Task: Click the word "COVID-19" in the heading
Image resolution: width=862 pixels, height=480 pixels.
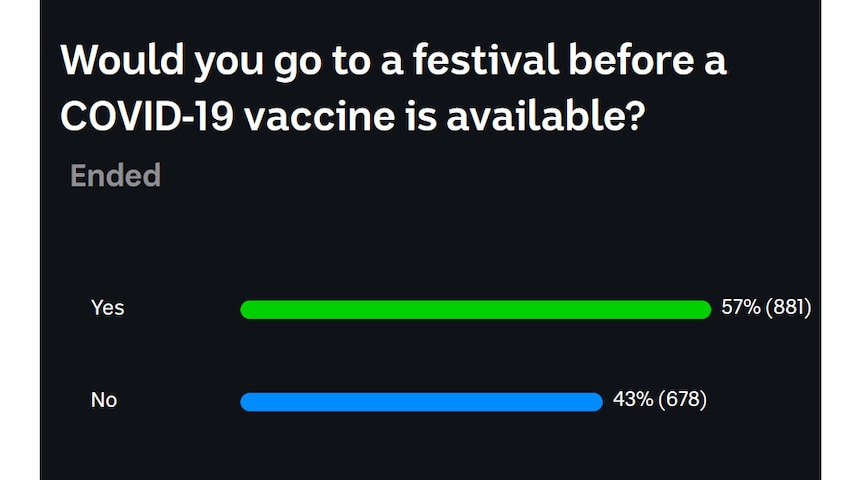Action: pyautogui.click(x=147, y=116)
